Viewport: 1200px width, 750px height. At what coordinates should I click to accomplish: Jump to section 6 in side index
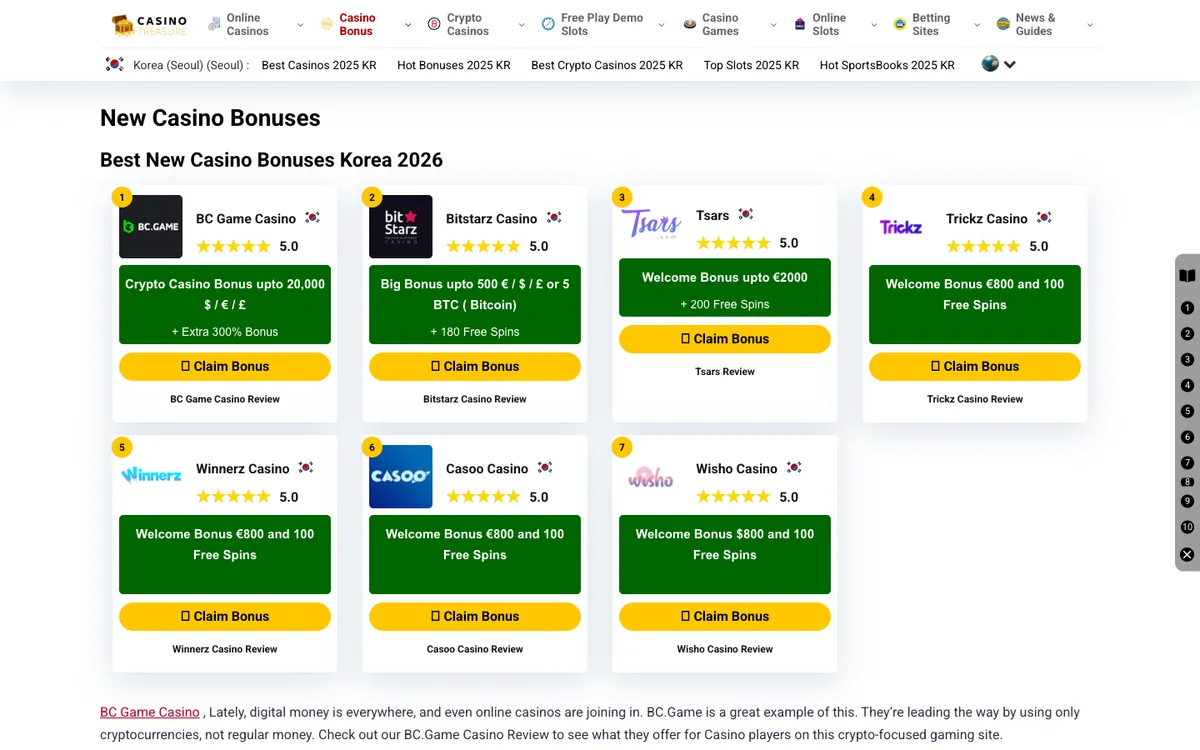click(1187, 437)
